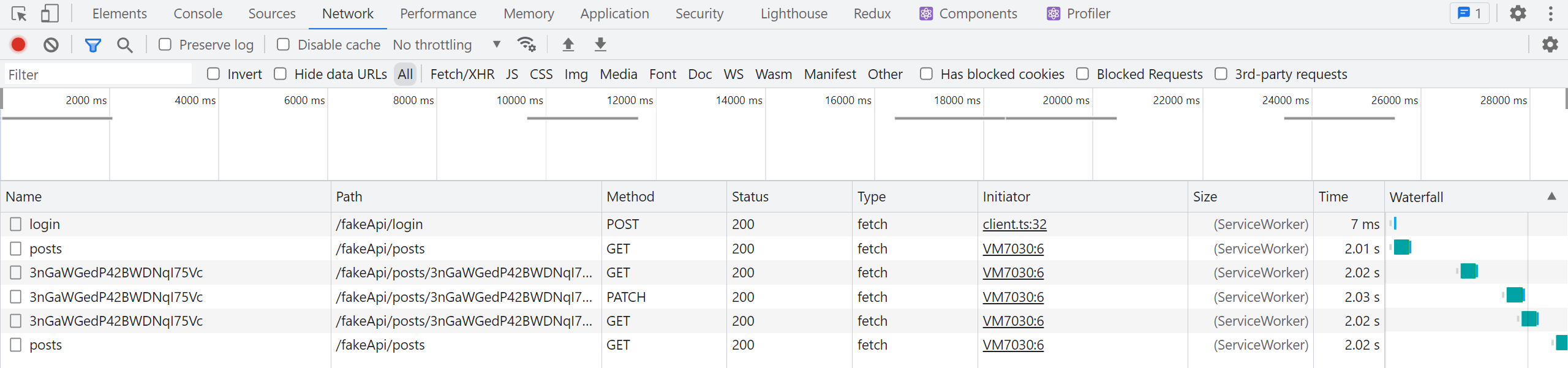The height and width of the screenshot is (368, 1568).
Task: Stop recording network log
Action: pos(18,45)
